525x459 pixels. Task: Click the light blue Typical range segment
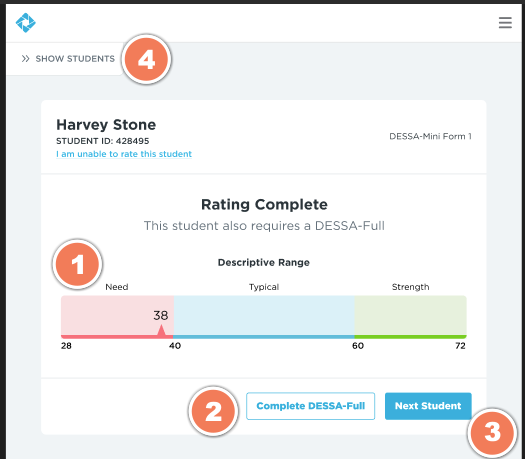pyautogui.click(x=264, y=317)
